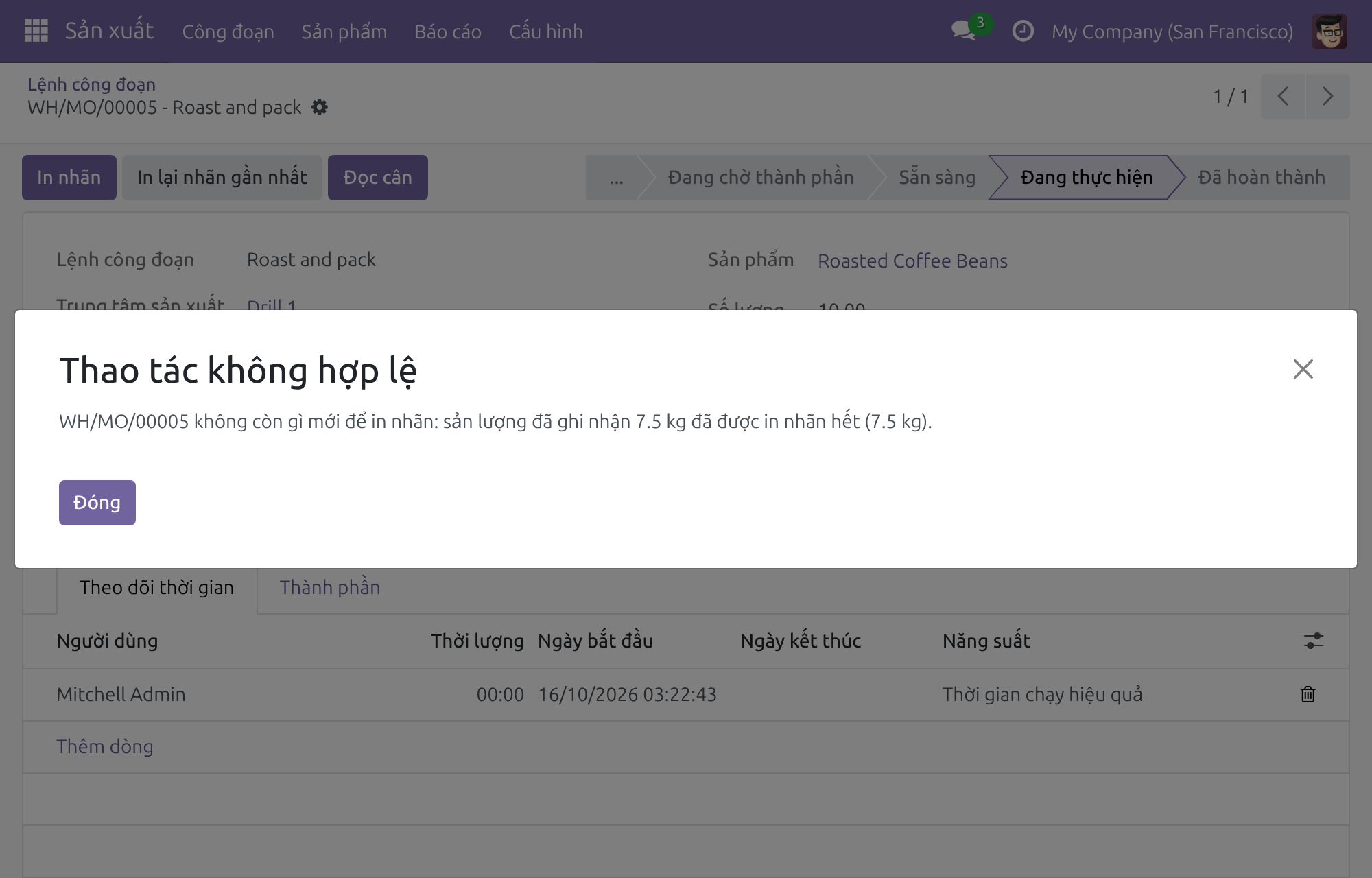Open the activities clock icon

(x=1023, y=31)
